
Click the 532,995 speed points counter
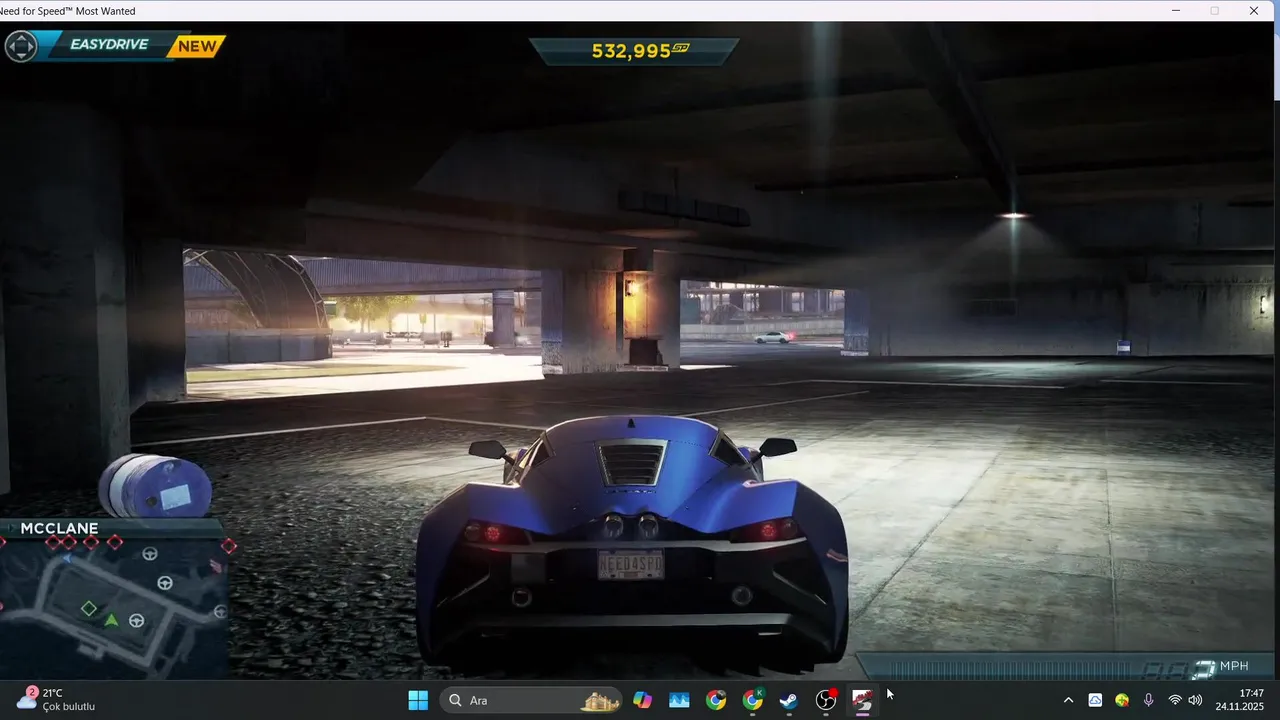click(x=640, y=50)
